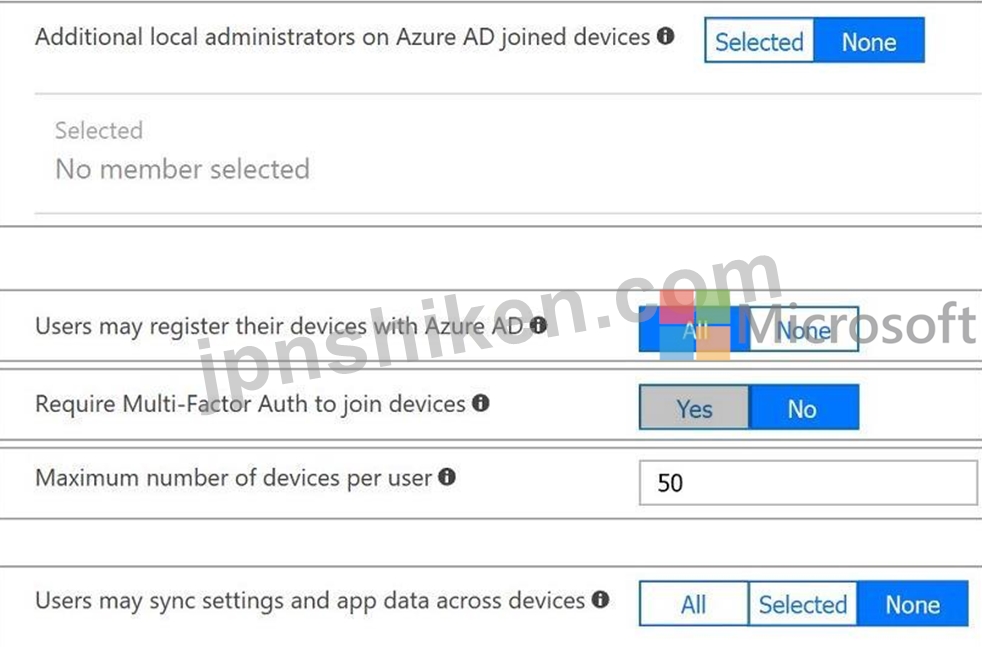Click the Maximum number of devices per user label
Image resolution: width=982 pixels, height=647 pixels.
click(234, 478)
